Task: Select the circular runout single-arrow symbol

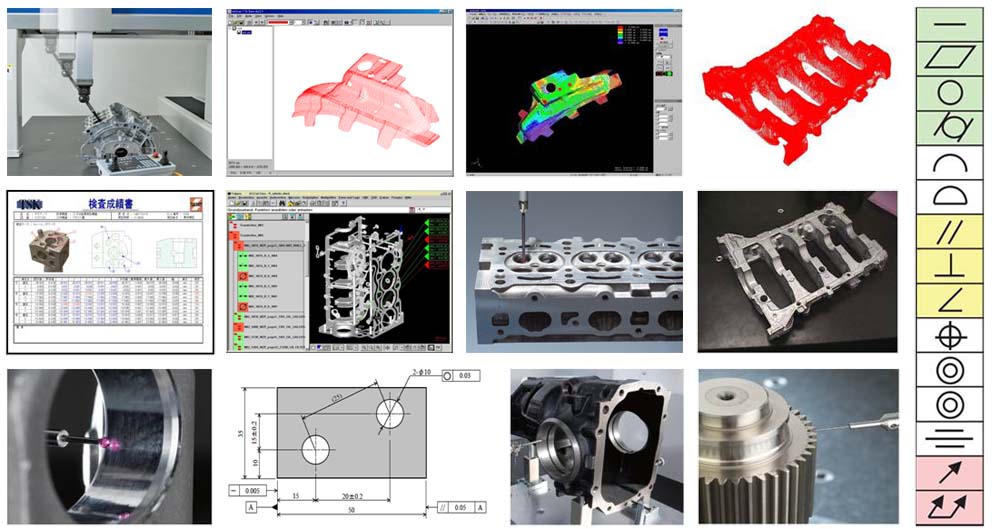Action: pos(949,473)
